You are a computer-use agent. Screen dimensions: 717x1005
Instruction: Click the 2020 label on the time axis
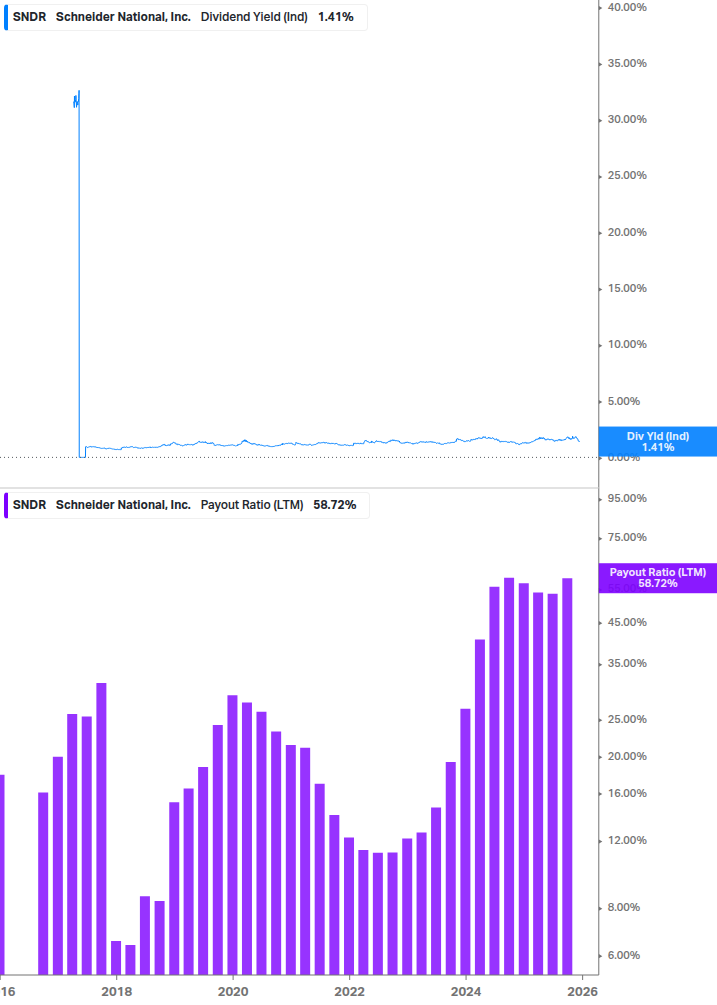[233, 991]
